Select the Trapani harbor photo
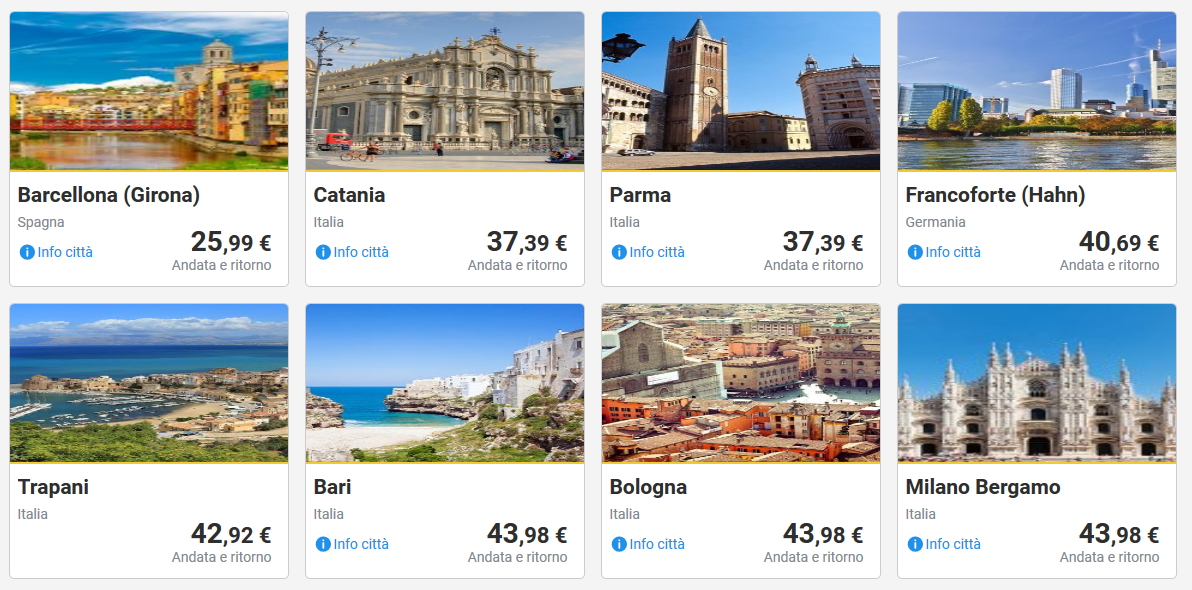This screenshot has width=1192, height=590. [x=149, y=383]
